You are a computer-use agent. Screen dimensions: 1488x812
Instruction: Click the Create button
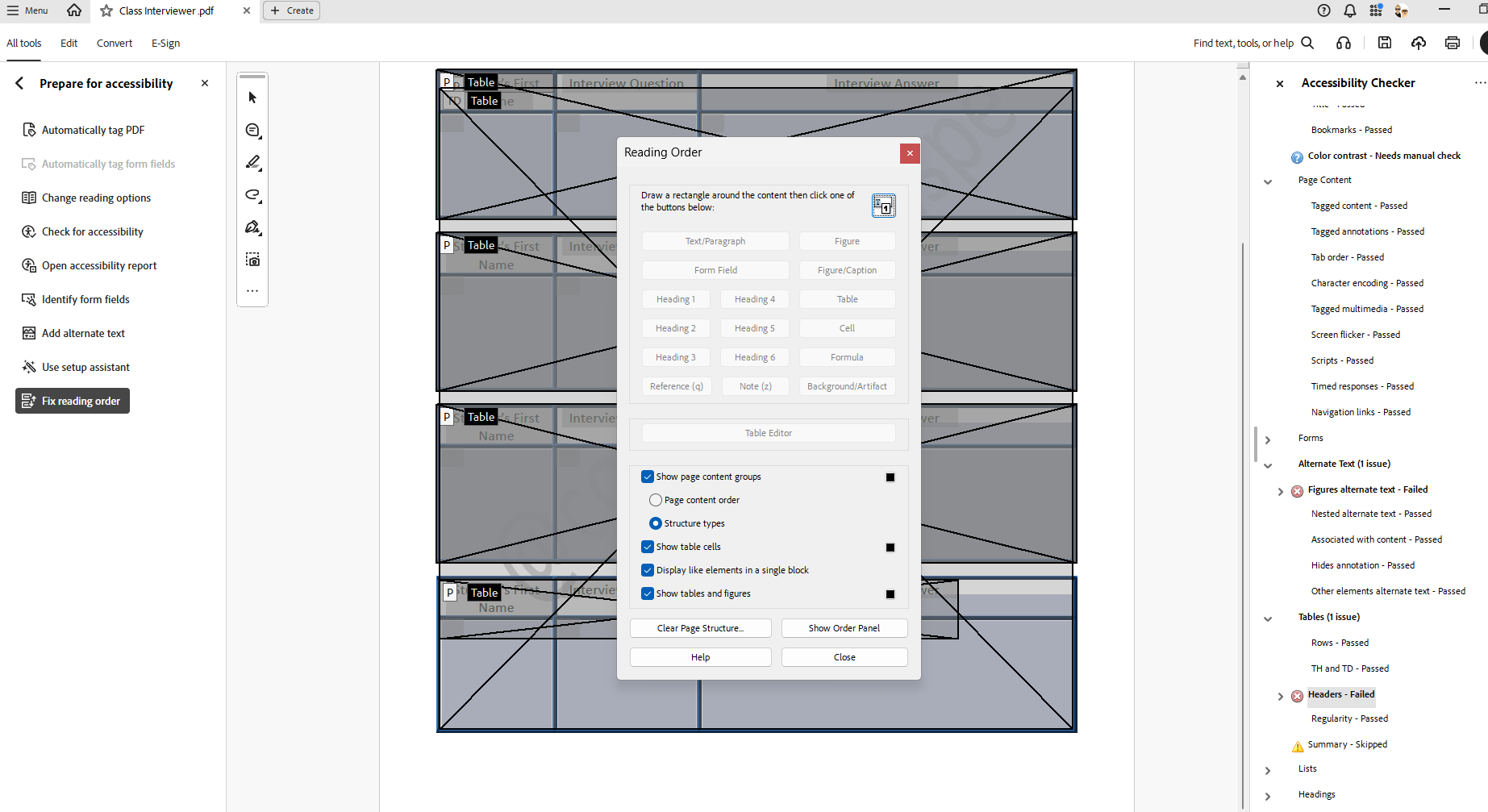point(292,10)
